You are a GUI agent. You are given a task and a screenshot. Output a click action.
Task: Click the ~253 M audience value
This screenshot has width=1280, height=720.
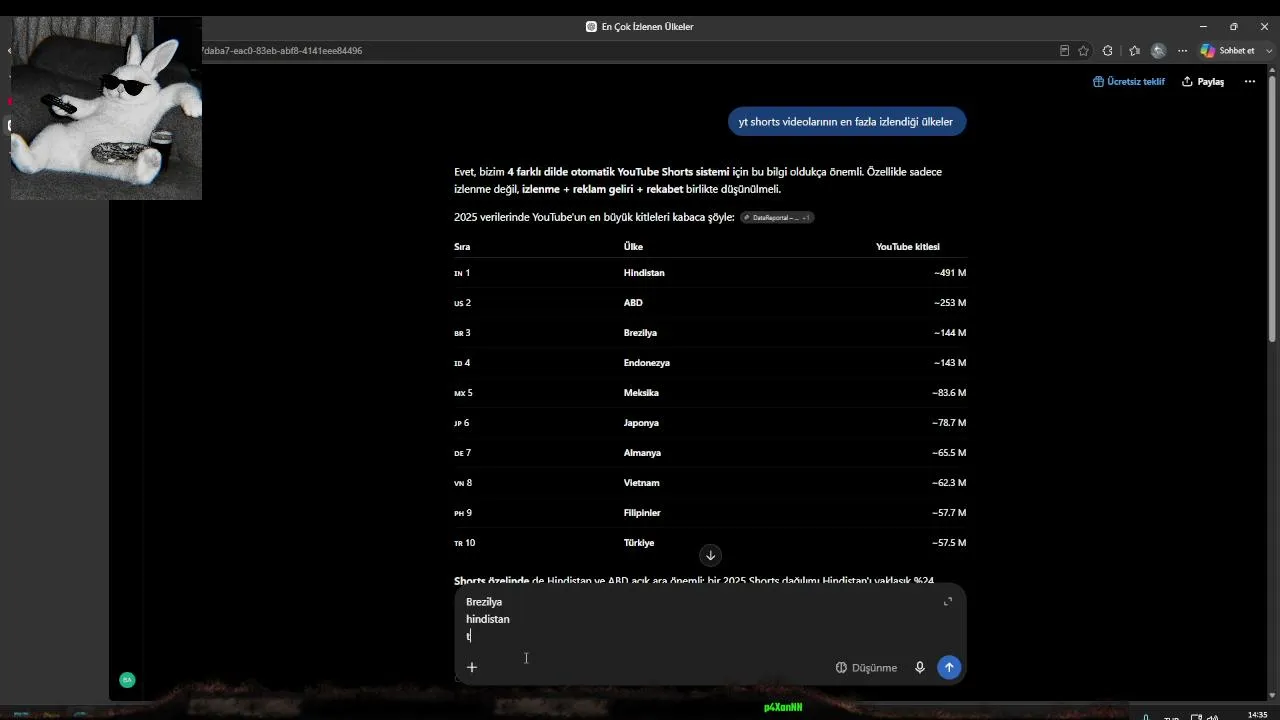(x=950, y=303)
